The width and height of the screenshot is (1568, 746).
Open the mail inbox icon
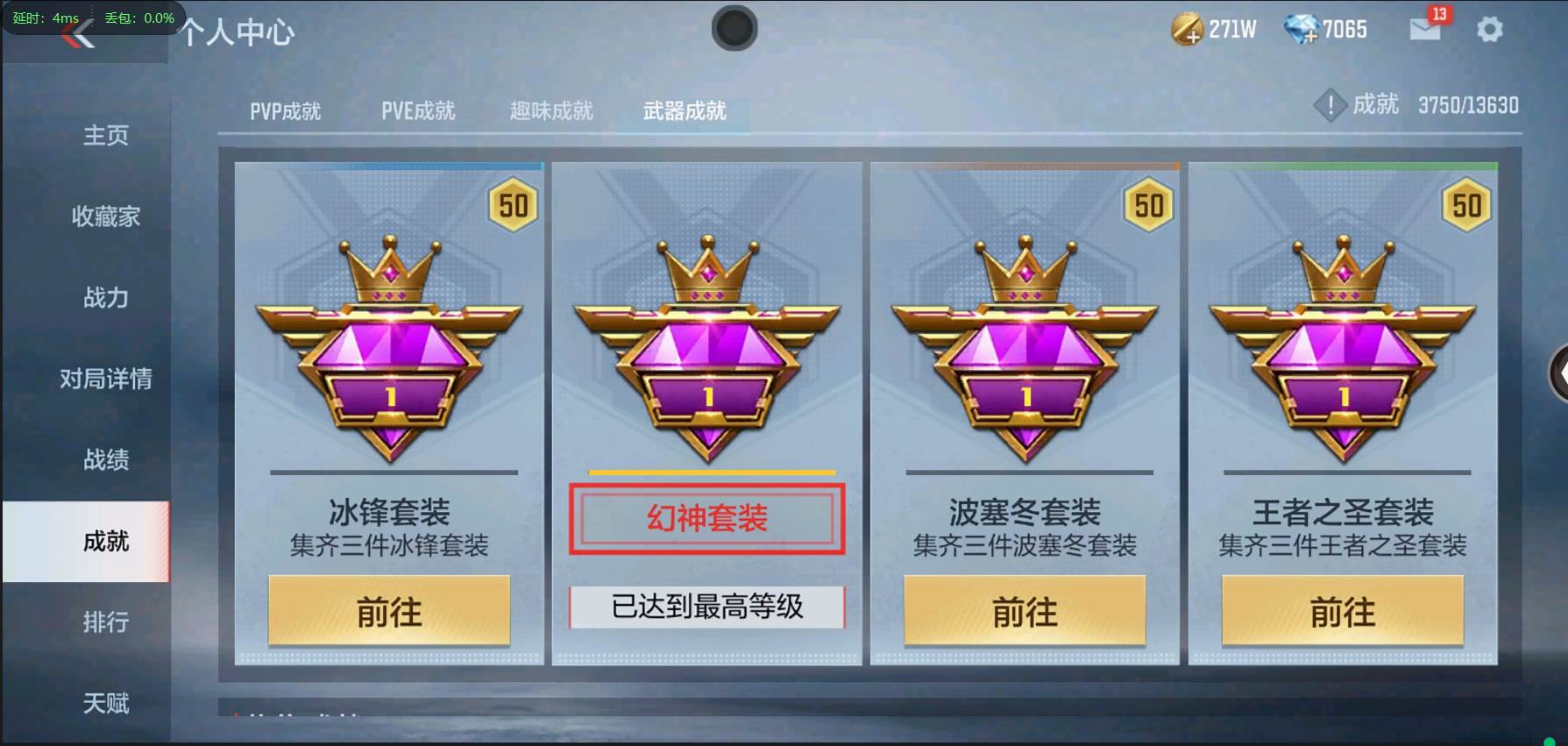1424,29
